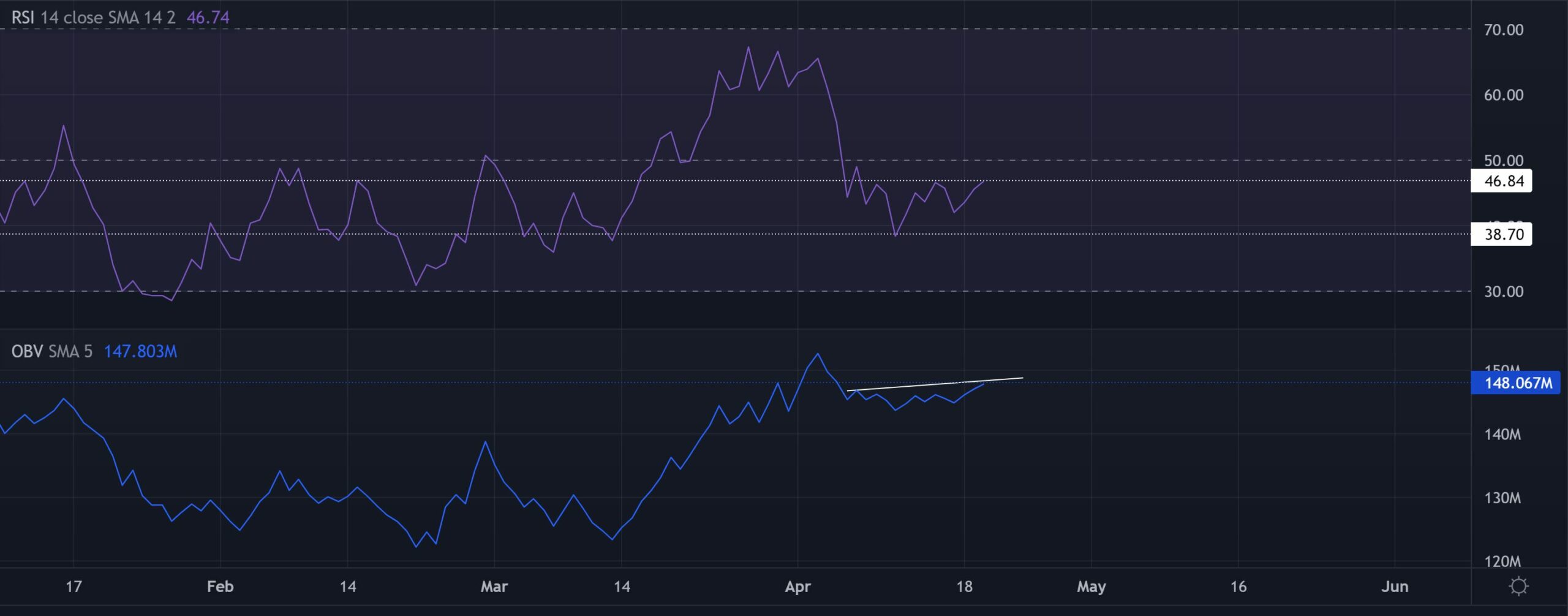Open chart settings via the gear icon
Screen dimensions: 1568x616
(x=1518, y=587)
